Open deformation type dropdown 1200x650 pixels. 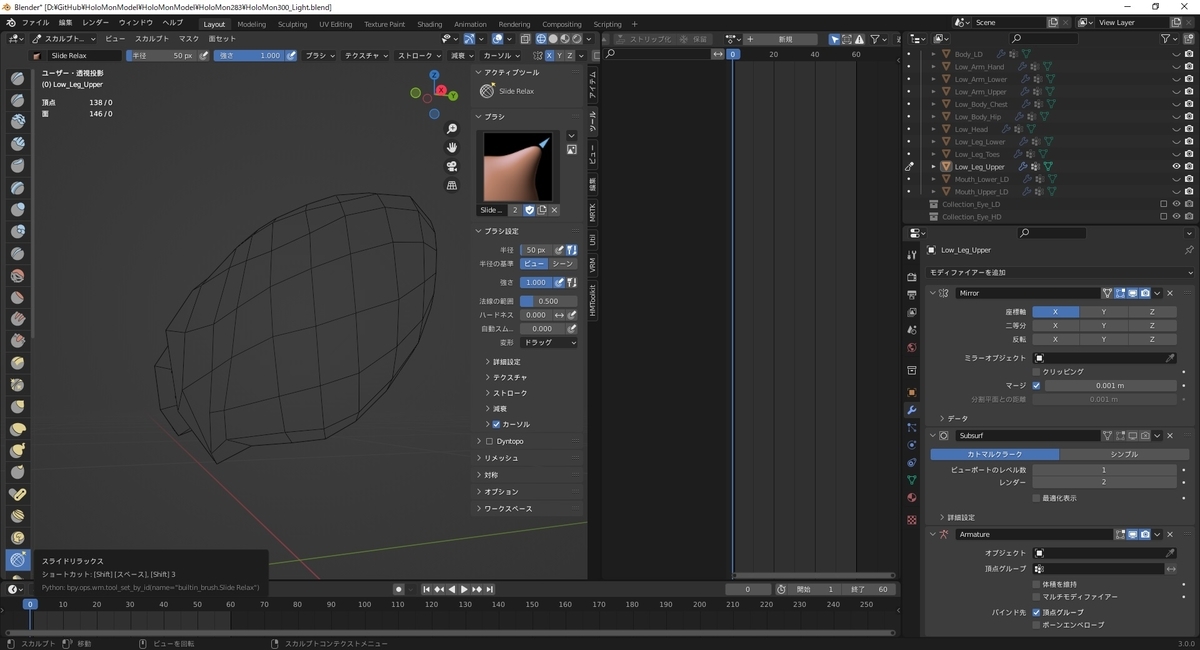click(548, 342)
